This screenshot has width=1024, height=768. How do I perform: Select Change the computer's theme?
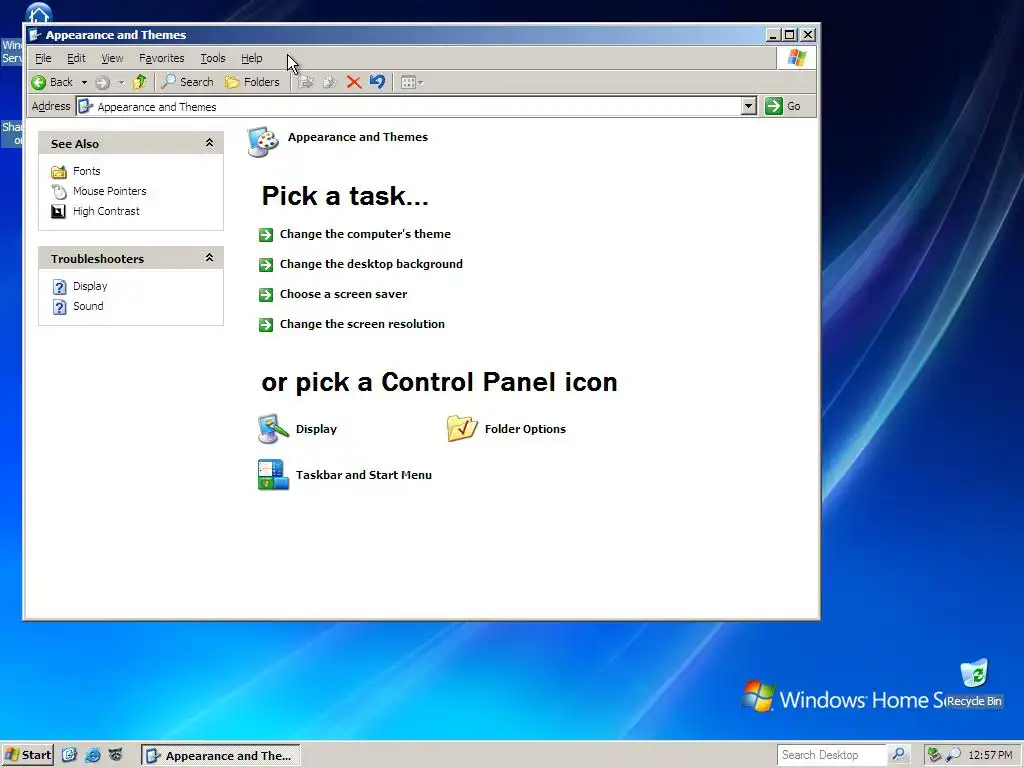tap(365, 234)
